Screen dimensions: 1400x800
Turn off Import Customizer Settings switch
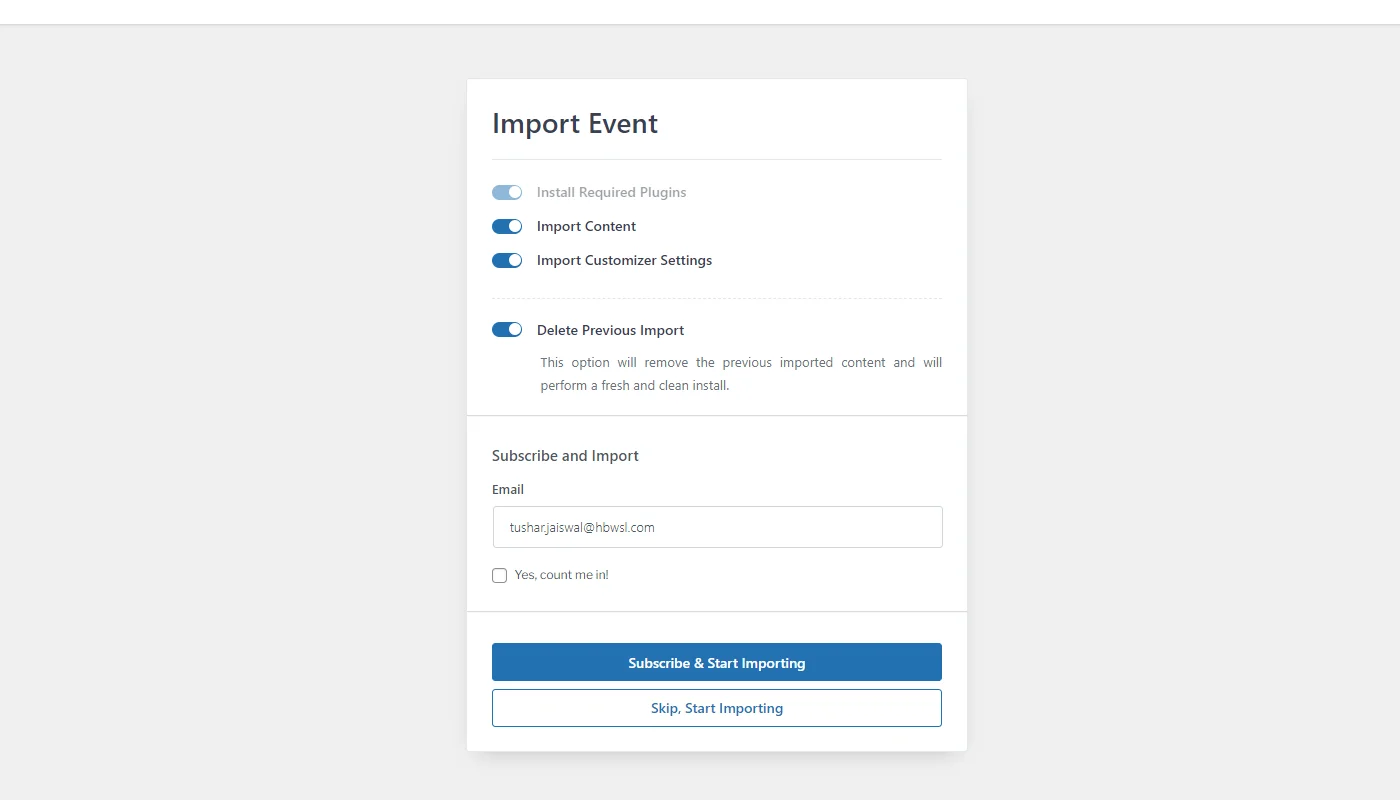click(x=507, y=260)
